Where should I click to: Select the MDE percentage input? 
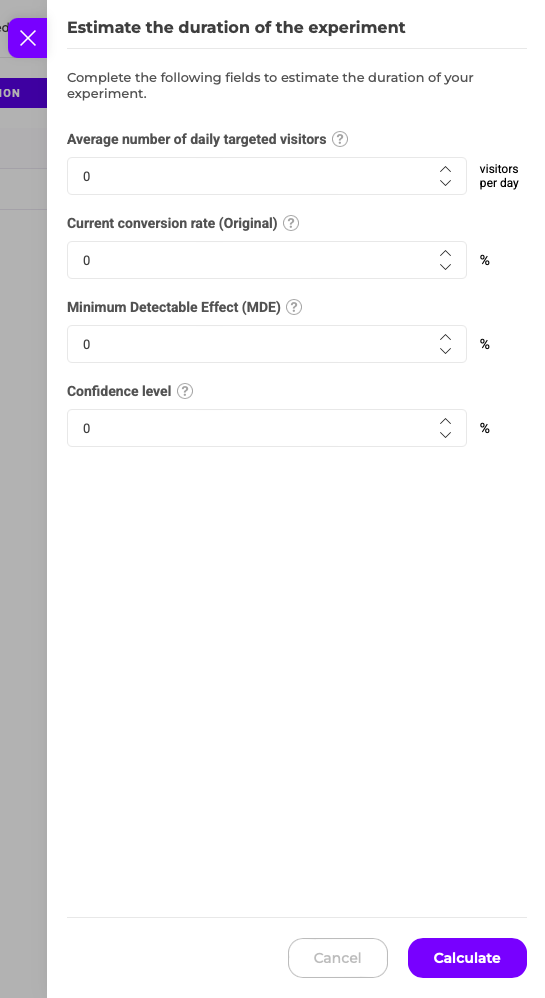pos(267,344)
